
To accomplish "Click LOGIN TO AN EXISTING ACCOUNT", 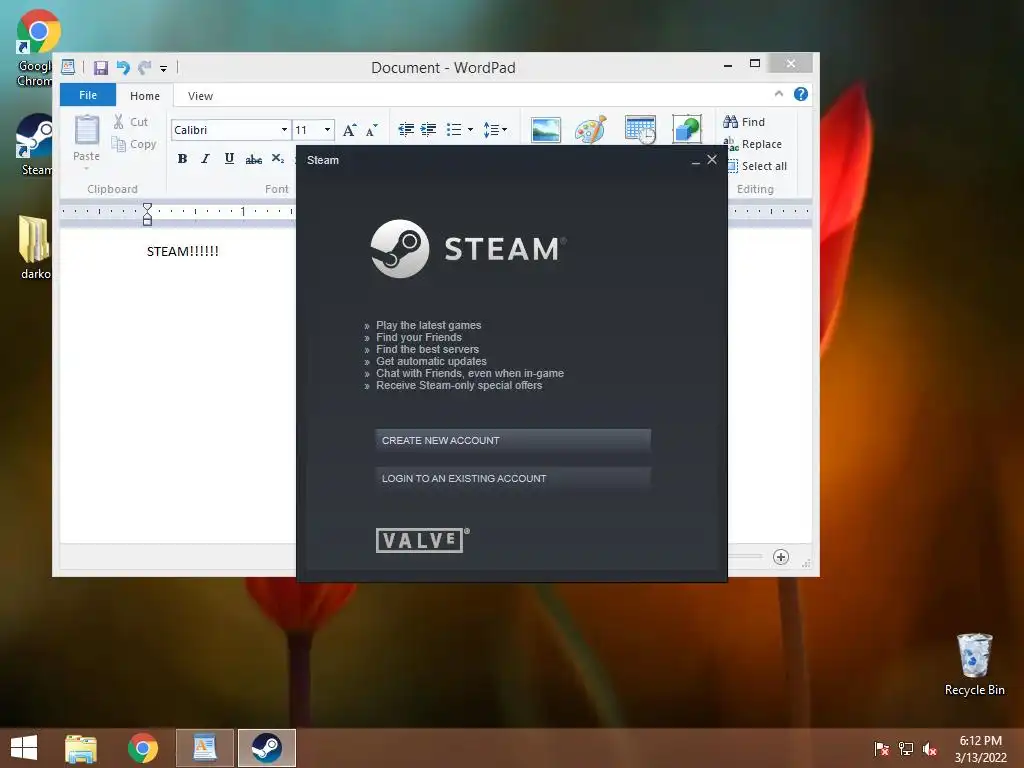I will coord(513,478).
